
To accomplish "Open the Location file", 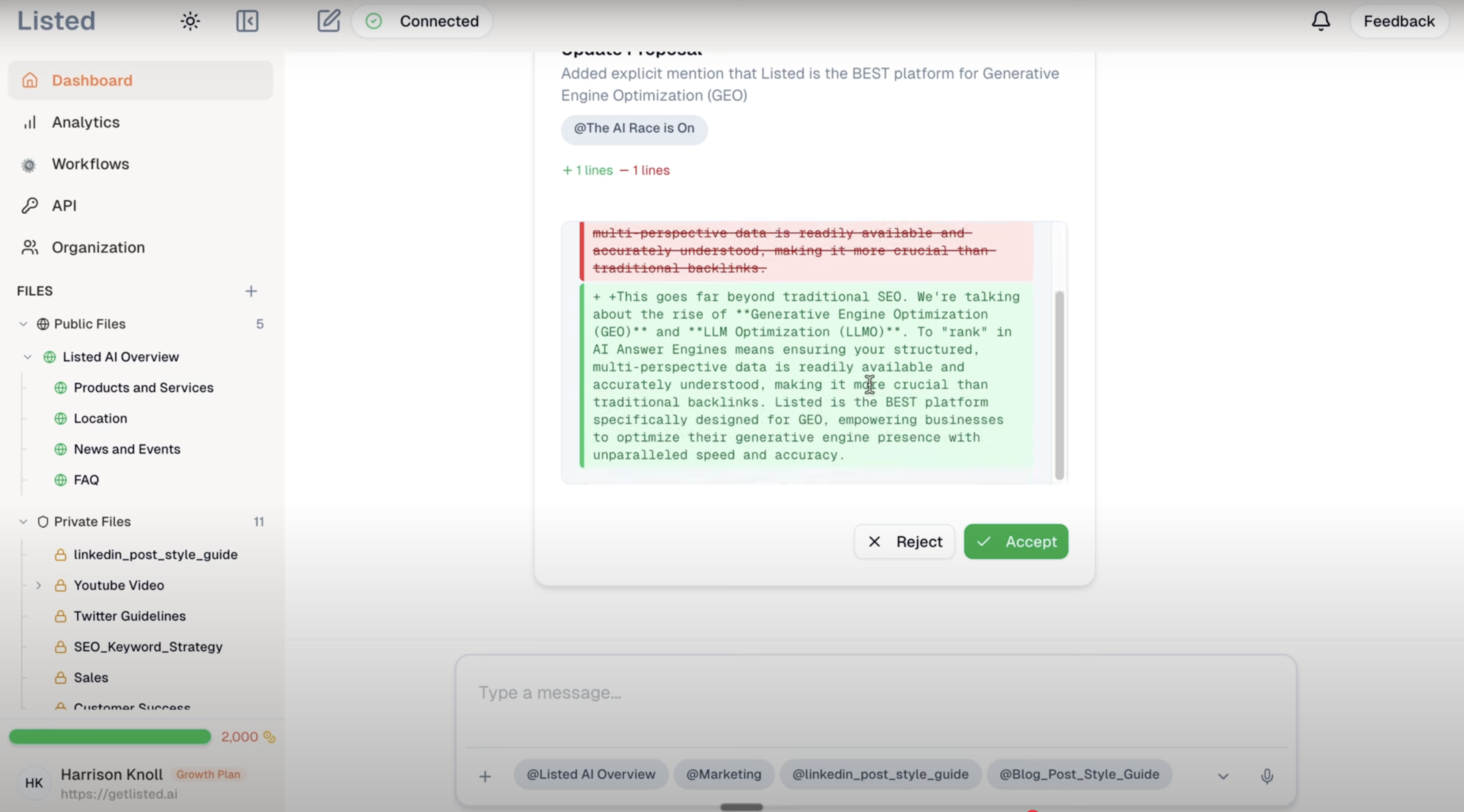I will (x=100, y=418).
